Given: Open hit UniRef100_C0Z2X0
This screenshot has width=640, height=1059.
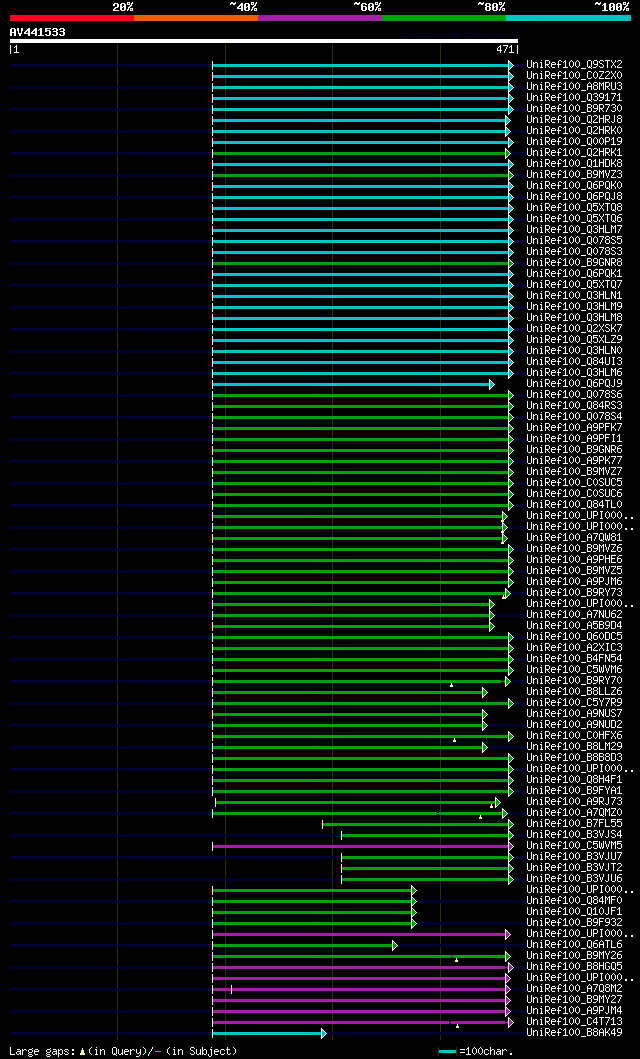Looking at the screenshot, I should 575,75.
